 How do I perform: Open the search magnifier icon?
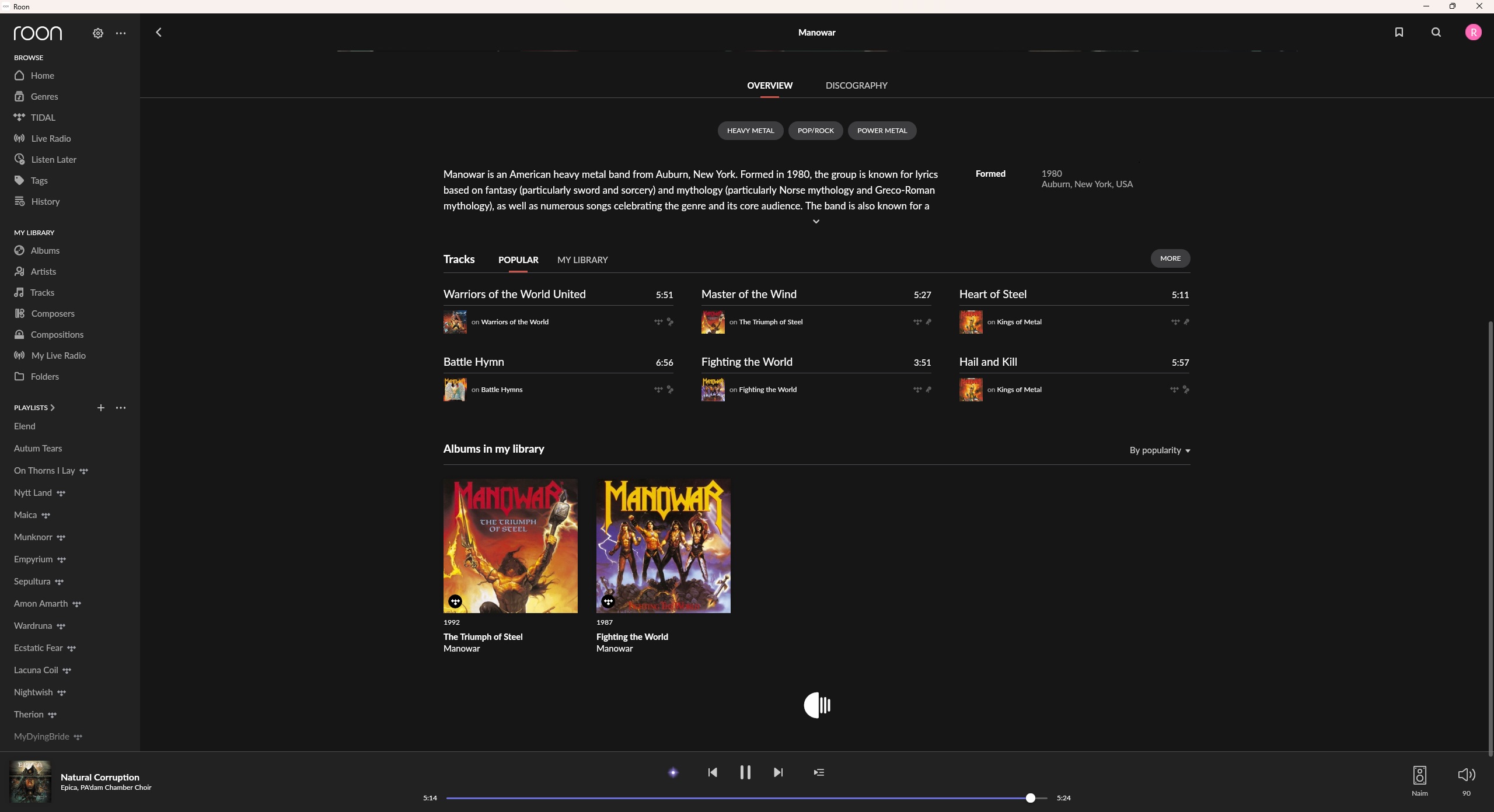[x=1436, y=32]
